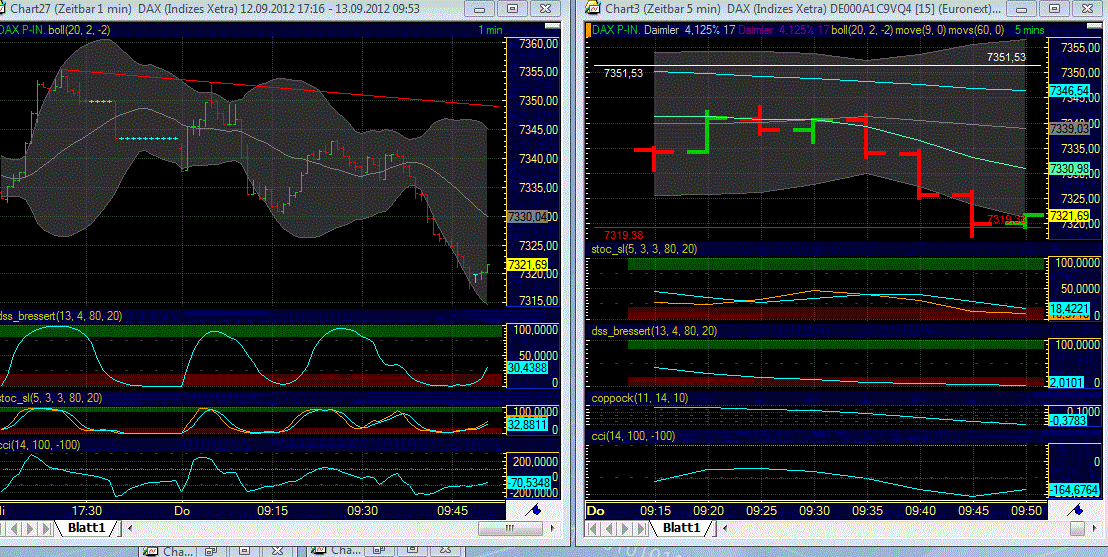Go to first sheet in Chart3

coord(594,528)
